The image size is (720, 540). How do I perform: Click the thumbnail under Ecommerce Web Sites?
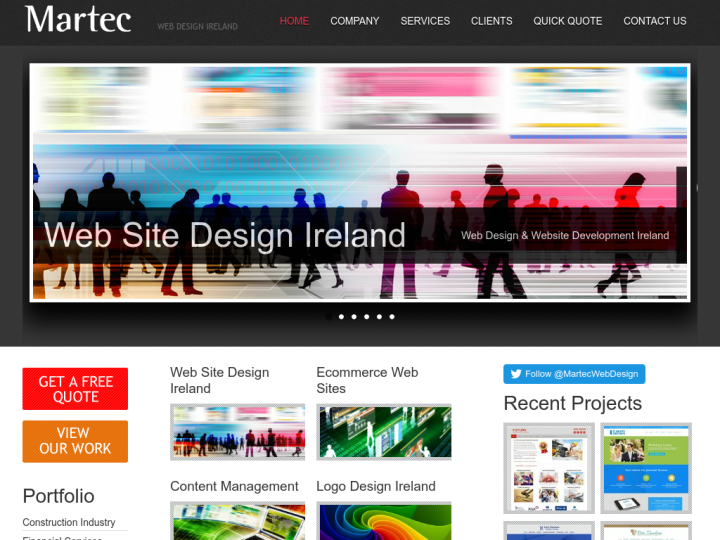(x=383, y=432)
